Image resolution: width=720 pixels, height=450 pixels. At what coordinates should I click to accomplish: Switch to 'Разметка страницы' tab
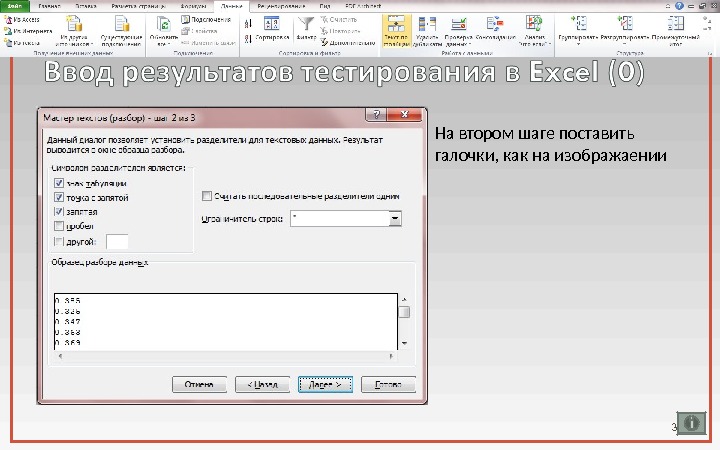point(138,6)
